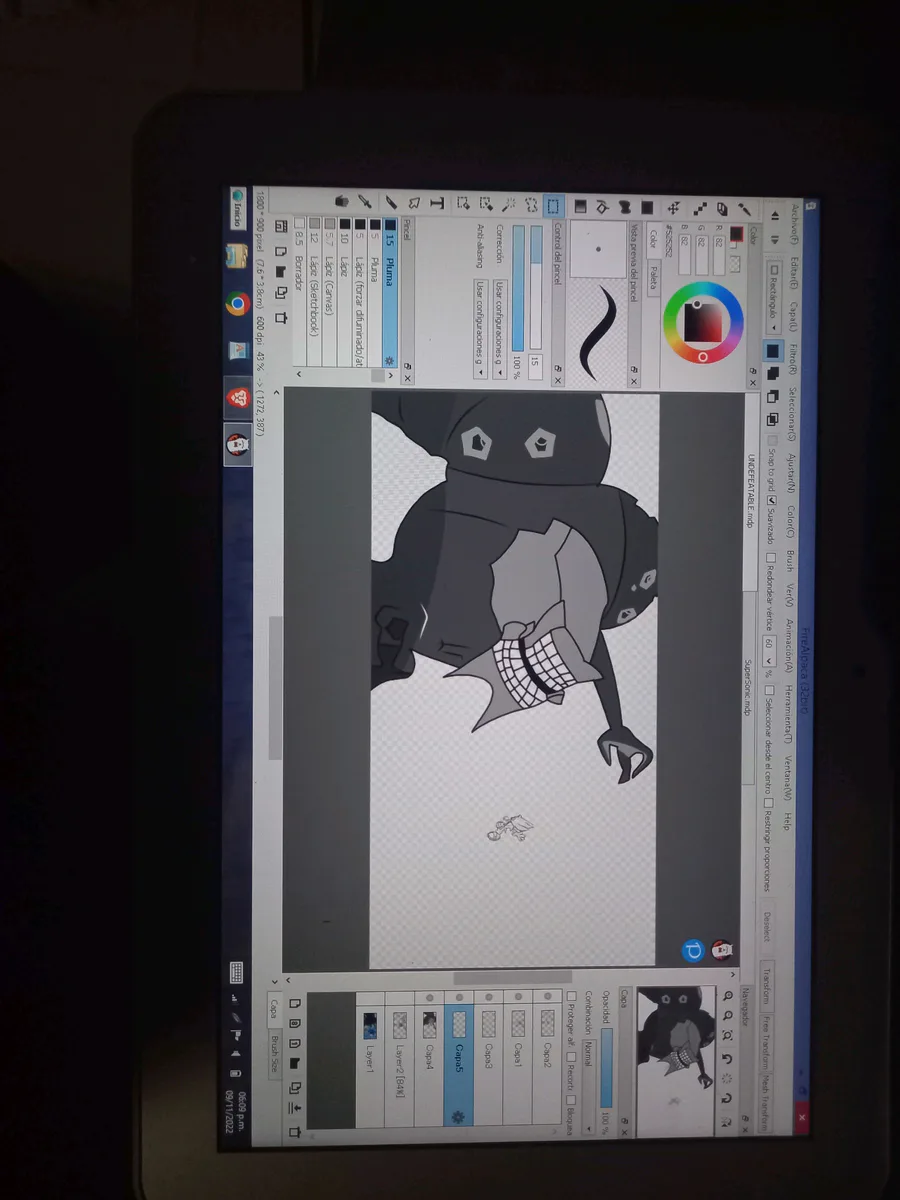Viewport: 900px width, 1200px height.
Task: Toggle visibility of Capa2 layer
Action: (x=548, y=996)
